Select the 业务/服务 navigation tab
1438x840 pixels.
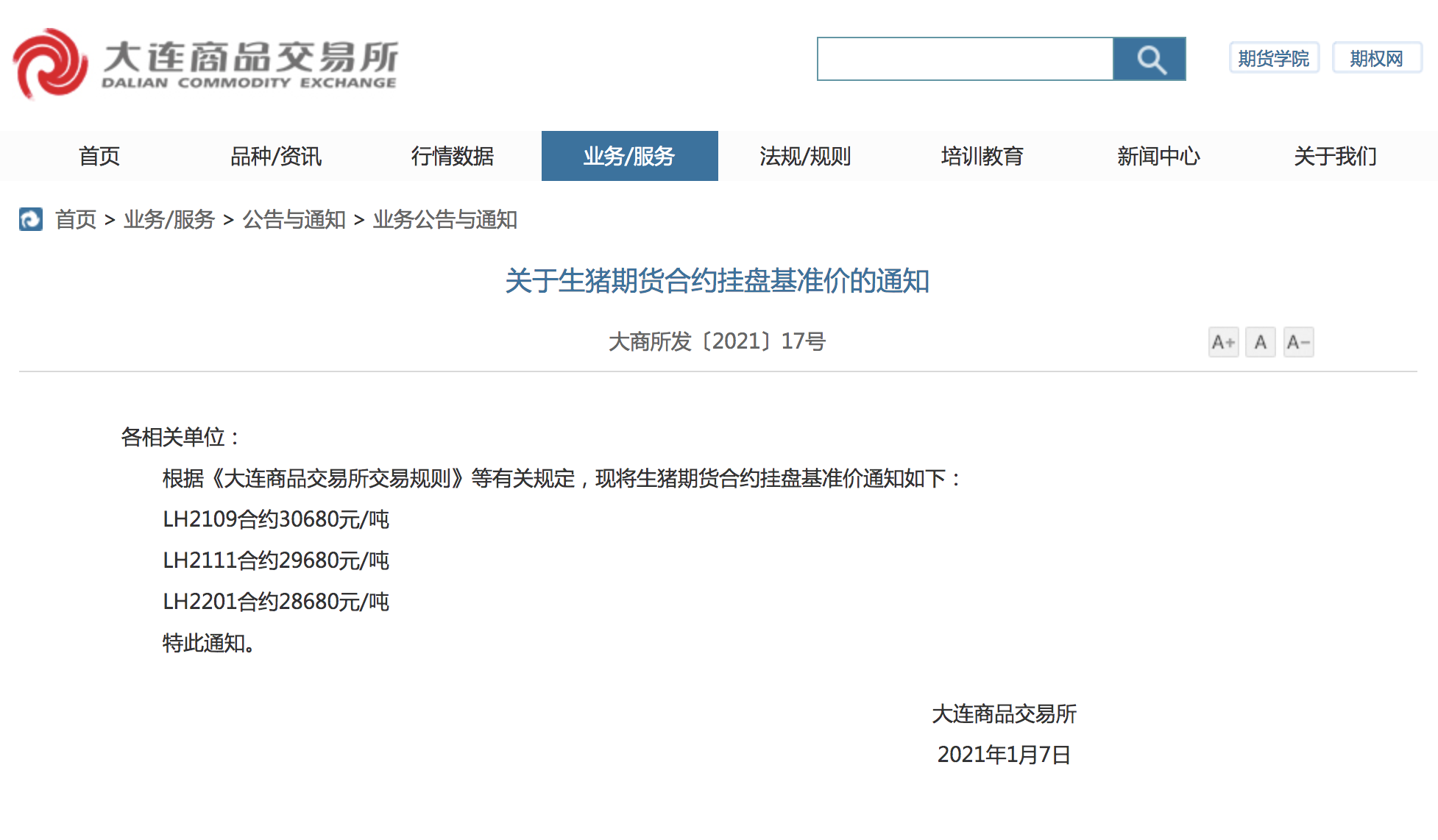coord(629,156)
